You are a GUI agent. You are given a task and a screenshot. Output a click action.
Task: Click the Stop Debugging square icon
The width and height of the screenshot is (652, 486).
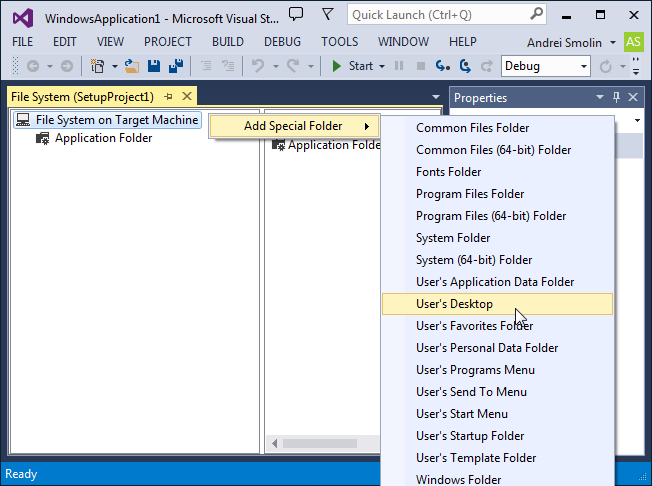[x=421, y=66]
